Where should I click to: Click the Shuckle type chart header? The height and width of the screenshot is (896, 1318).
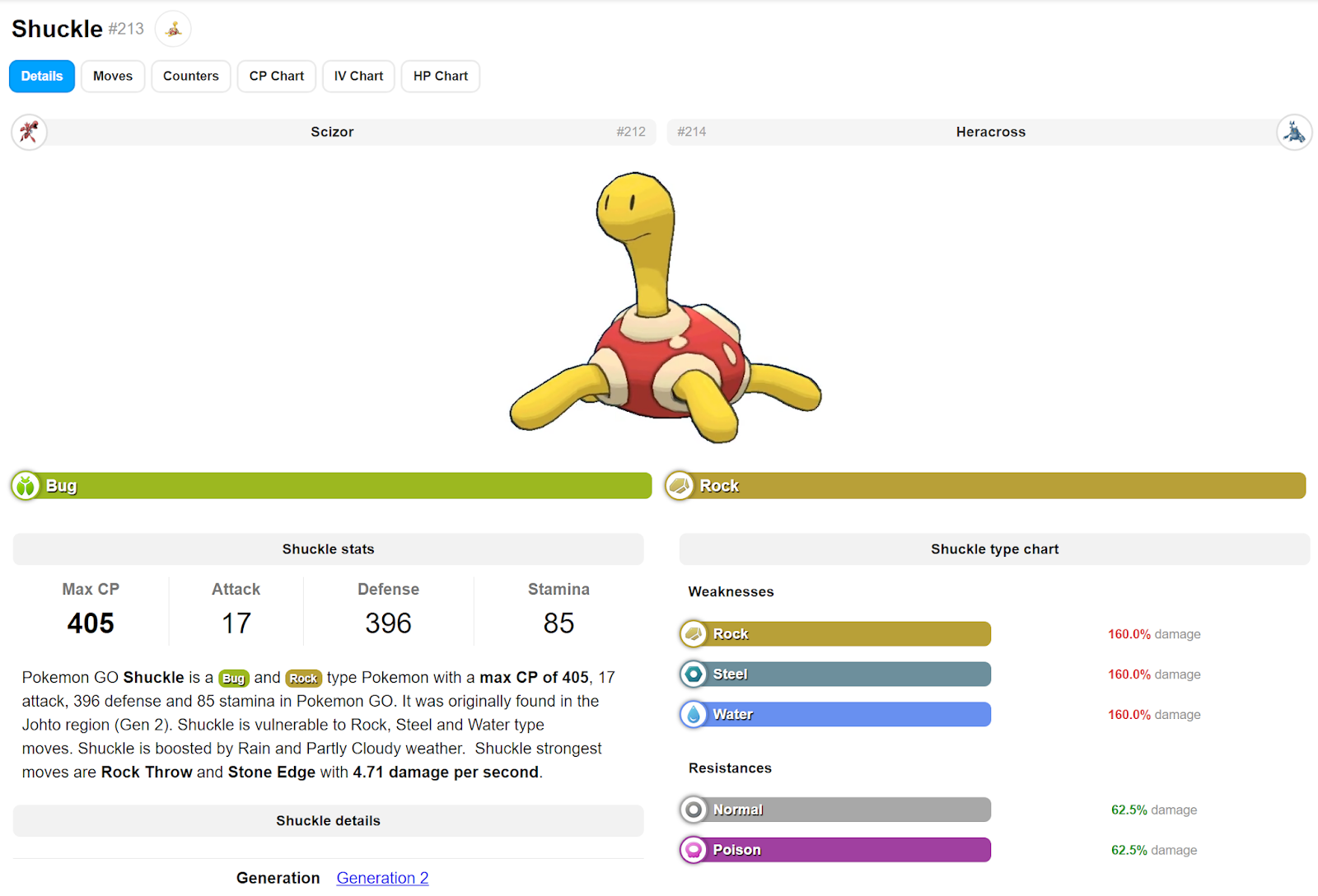994,549
